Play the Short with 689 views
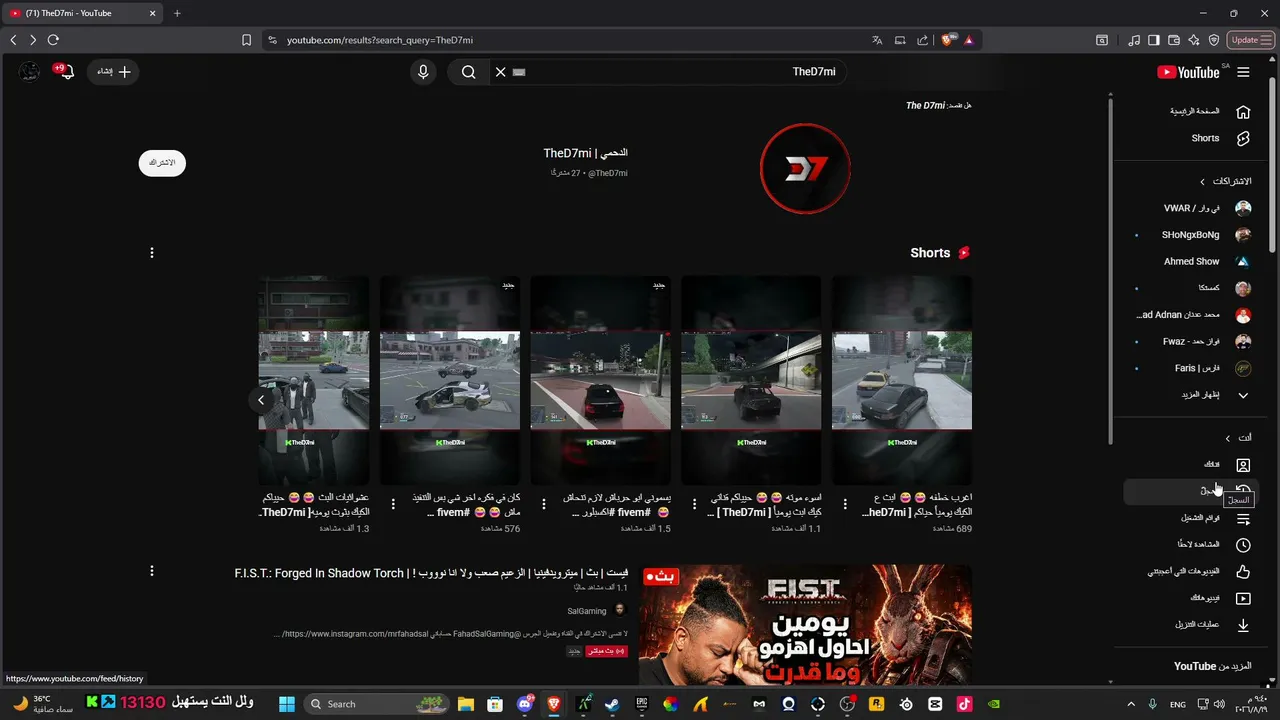 902,381
